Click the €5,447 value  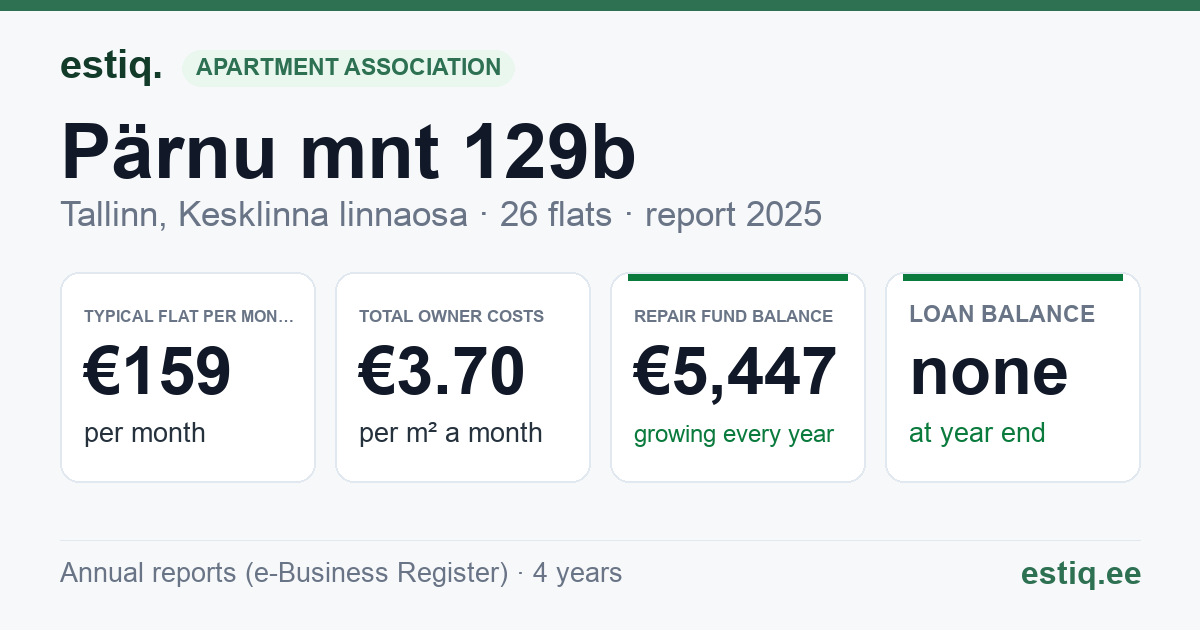pyautogui.click(x=735, y=373)
